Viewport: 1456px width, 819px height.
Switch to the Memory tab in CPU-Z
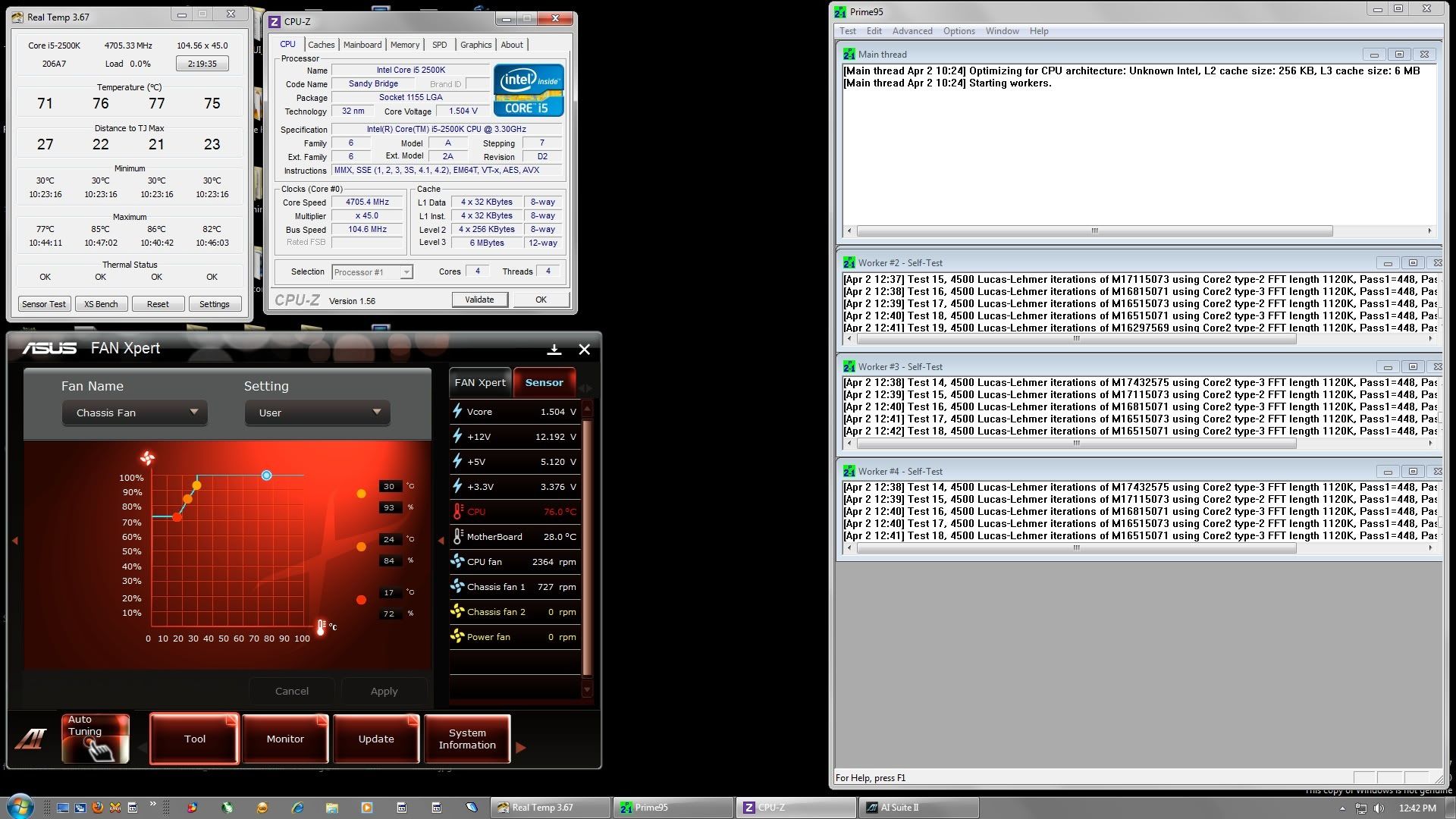coord(405,45)
